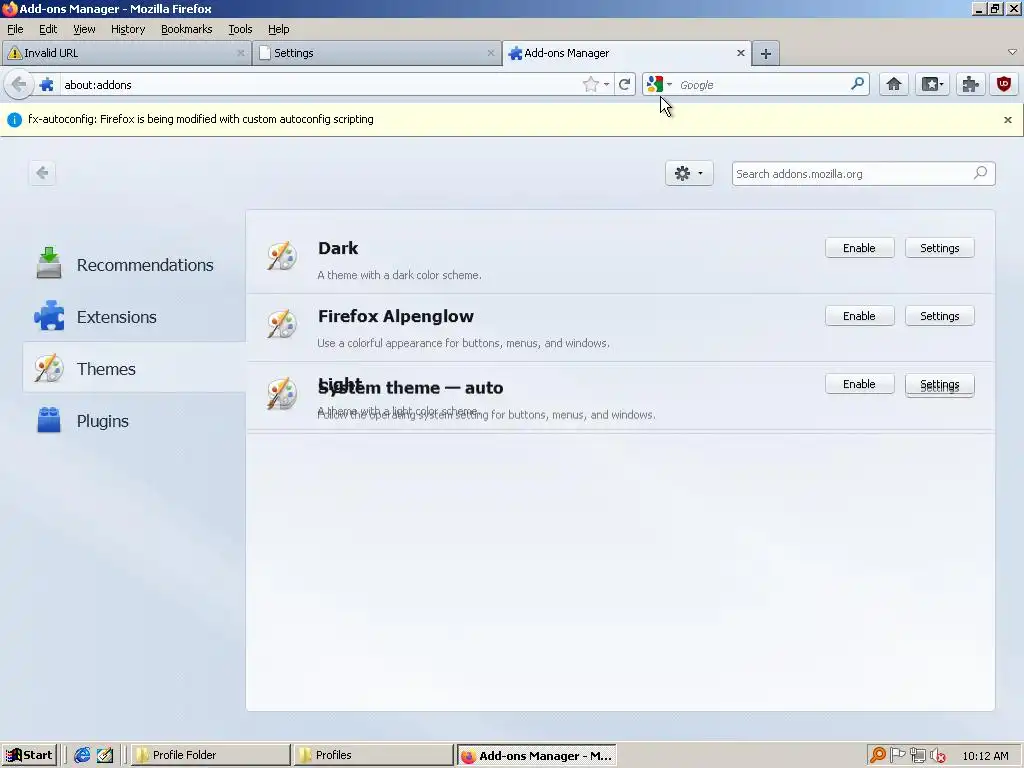Close the Add-ons Manager tab
The width and height of the screenshot is (1024, 768).
(741, 54)
